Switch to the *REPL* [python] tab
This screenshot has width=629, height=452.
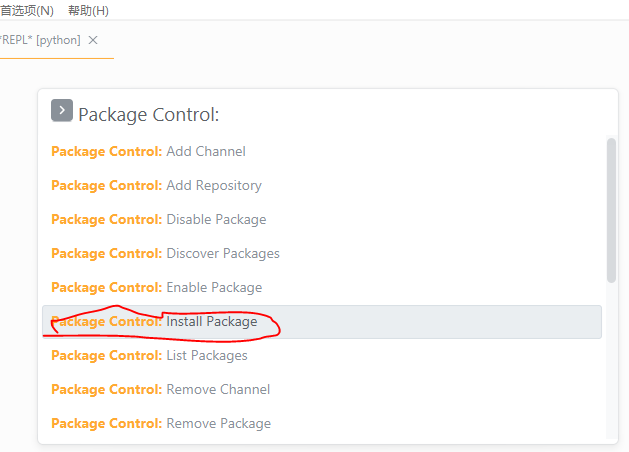tap(42, 40)
